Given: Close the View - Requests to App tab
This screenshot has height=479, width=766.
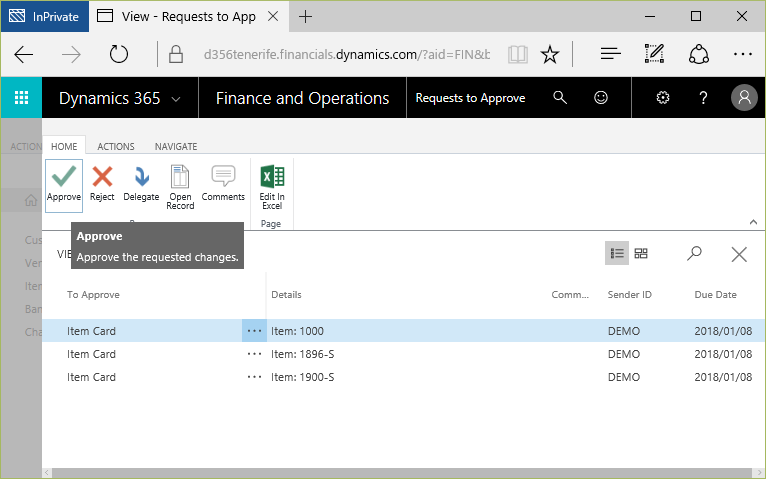Looking at the screenshot, I should 273,17.
